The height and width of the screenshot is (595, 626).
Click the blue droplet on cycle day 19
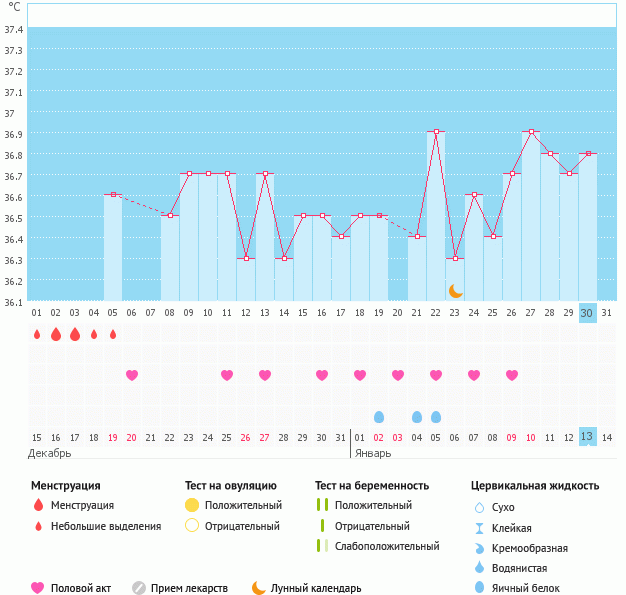[379, 416]
